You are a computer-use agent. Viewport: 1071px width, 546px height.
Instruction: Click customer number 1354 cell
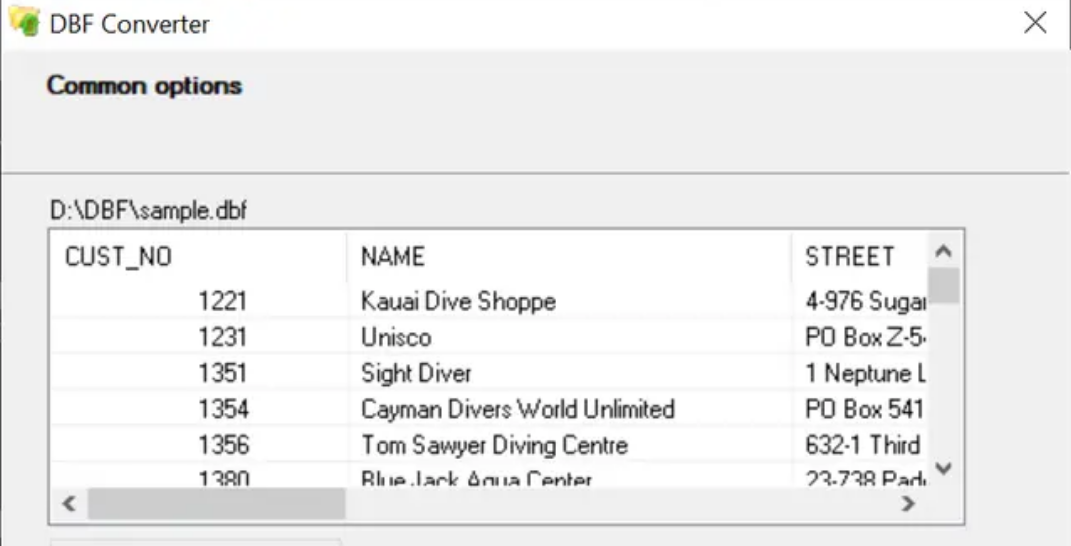click(222, 409)
